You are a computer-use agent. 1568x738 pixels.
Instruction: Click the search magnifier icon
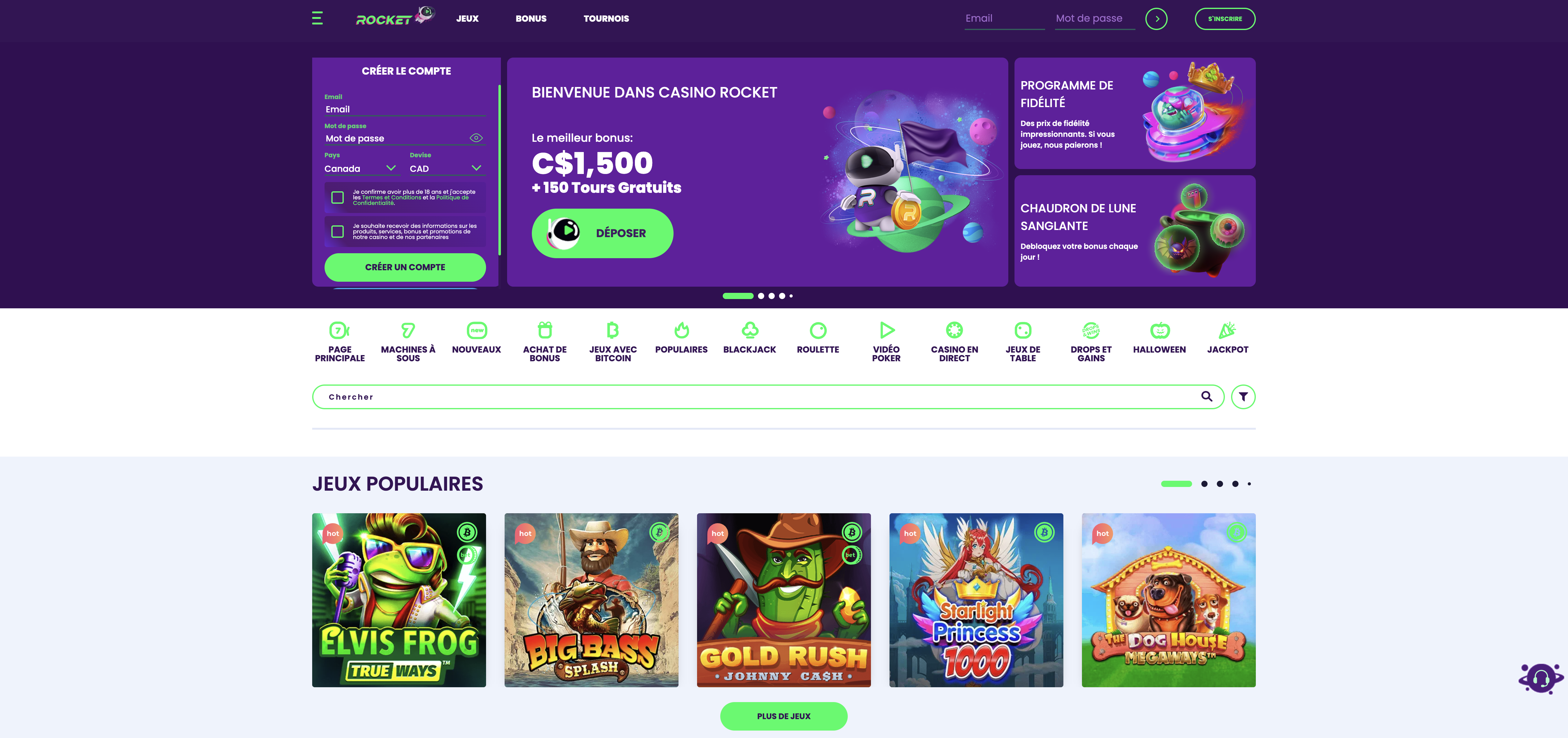(1206, 397)
